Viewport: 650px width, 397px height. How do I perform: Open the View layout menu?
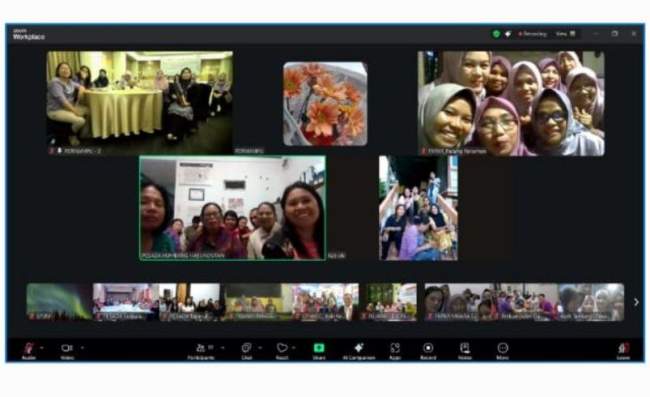coord(565,34)
